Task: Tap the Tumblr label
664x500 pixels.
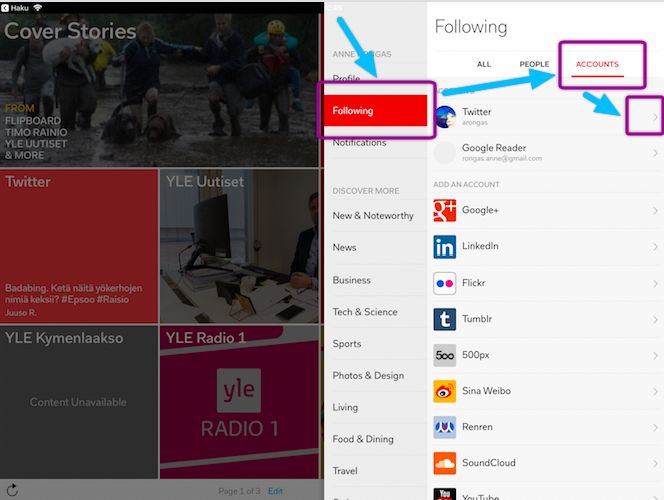Action: pos(477,319)
